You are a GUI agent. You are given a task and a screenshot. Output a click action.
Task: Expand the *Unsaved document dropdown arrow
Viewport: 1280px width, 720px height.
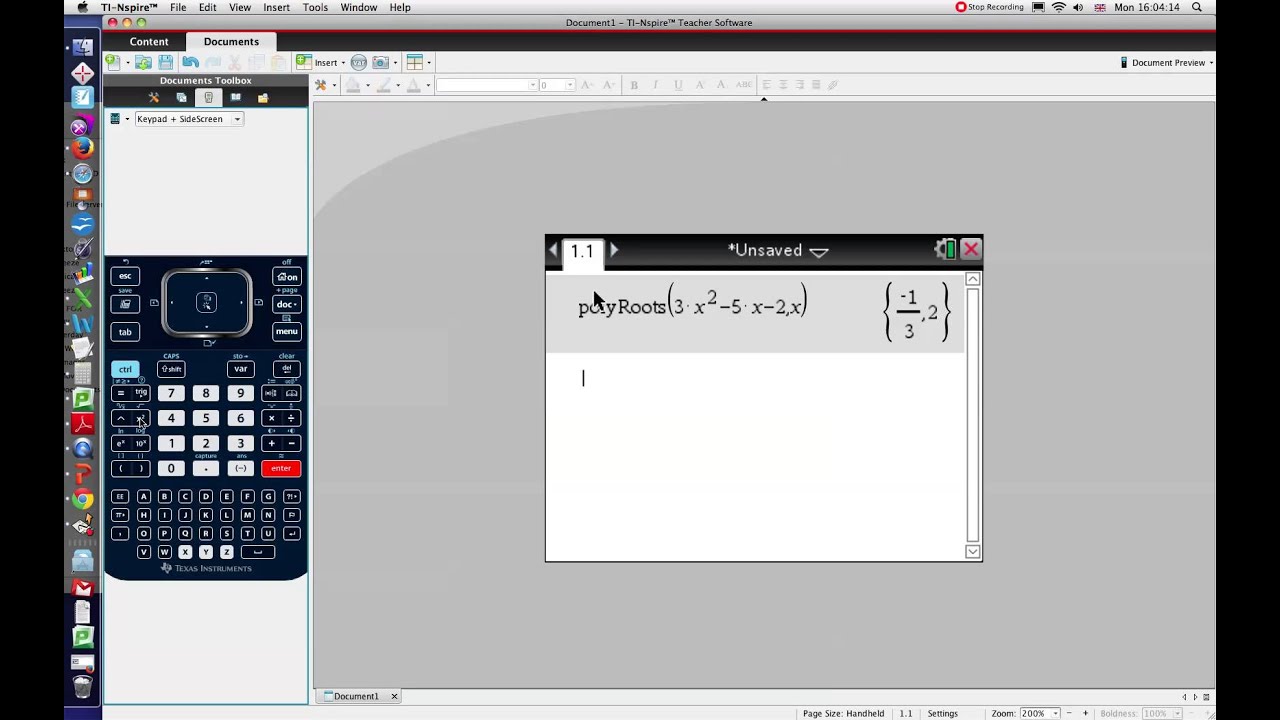click(x=819, y=252)
